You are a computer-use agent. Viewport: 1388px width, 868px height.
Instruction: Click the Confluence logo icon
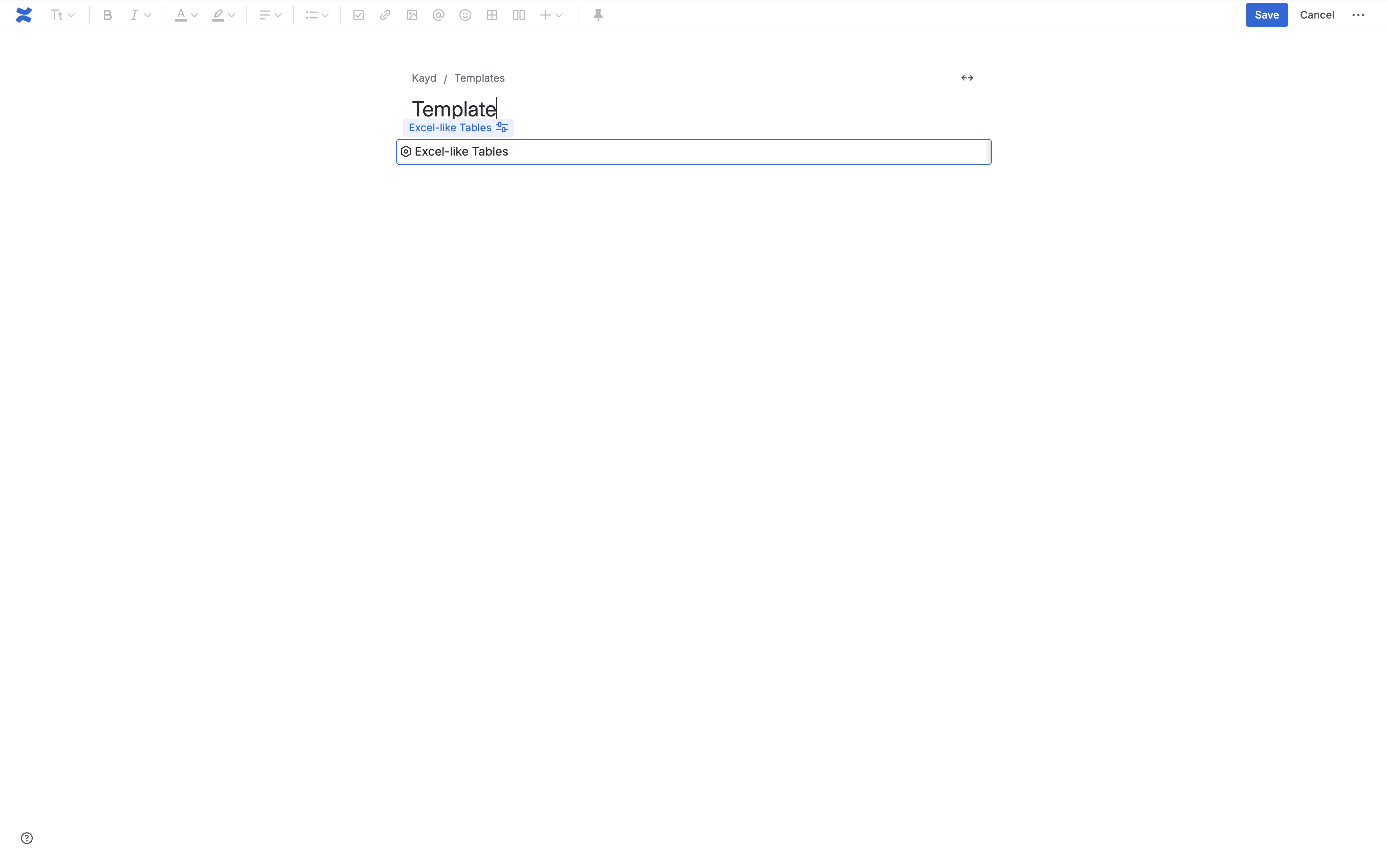coord(24,15)
